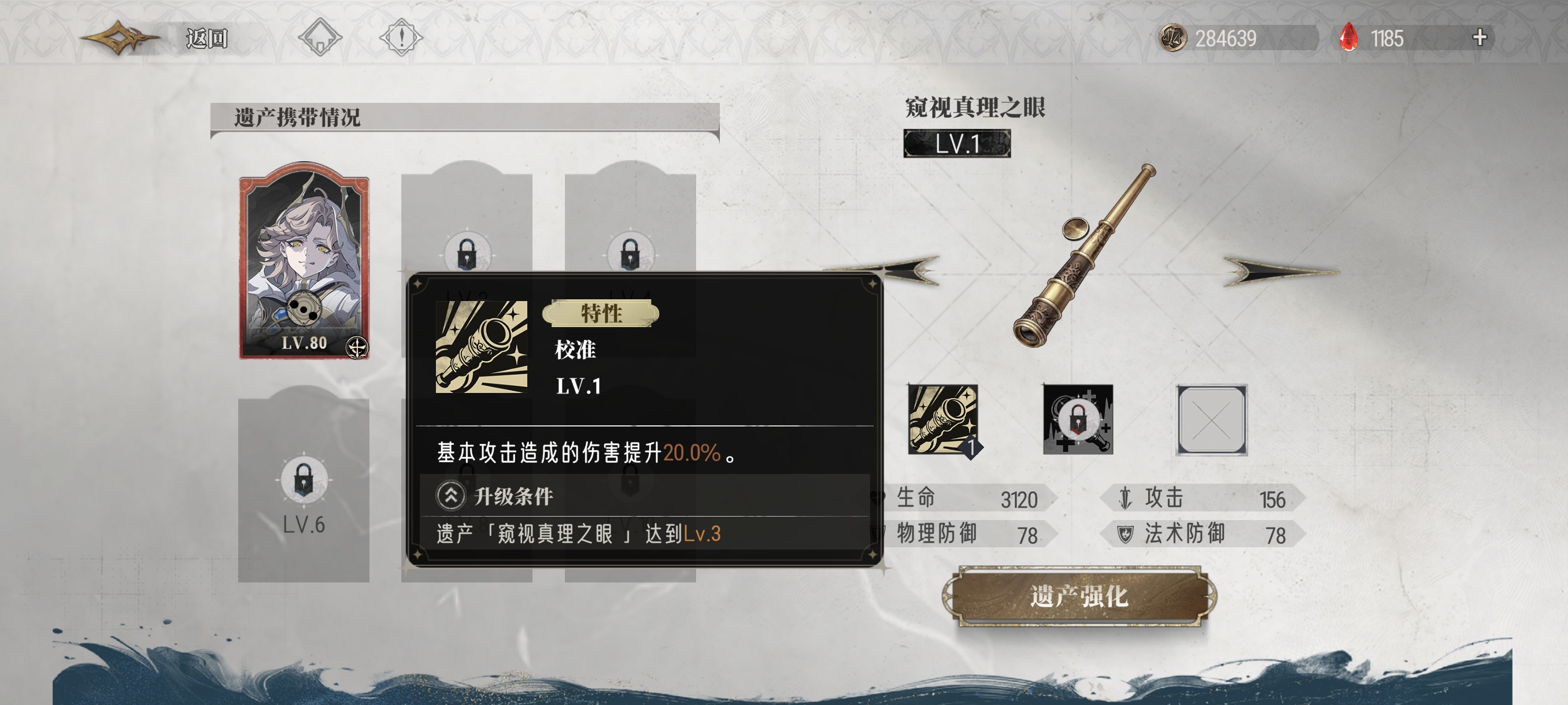The image size is (1568, 705).
Task: Select the 特性 trait tab label
Action: (x=601, y=314)
